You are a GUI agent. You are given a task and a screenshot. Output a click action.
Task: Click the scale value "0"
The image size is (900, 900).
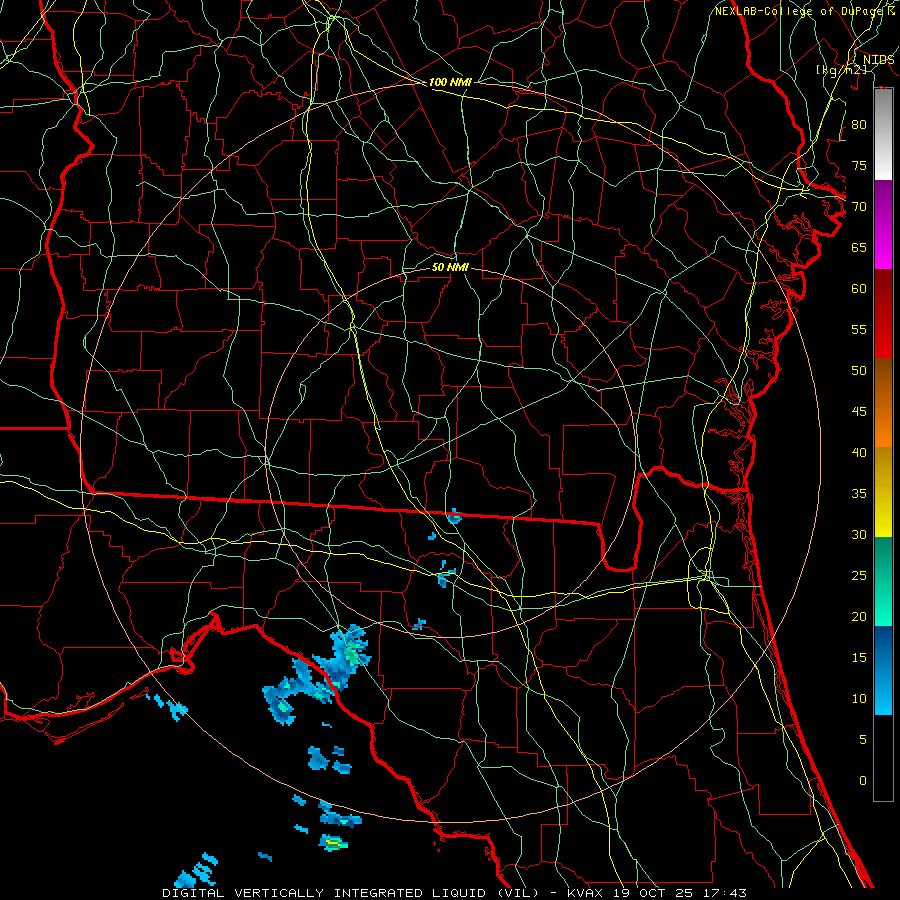863,781
